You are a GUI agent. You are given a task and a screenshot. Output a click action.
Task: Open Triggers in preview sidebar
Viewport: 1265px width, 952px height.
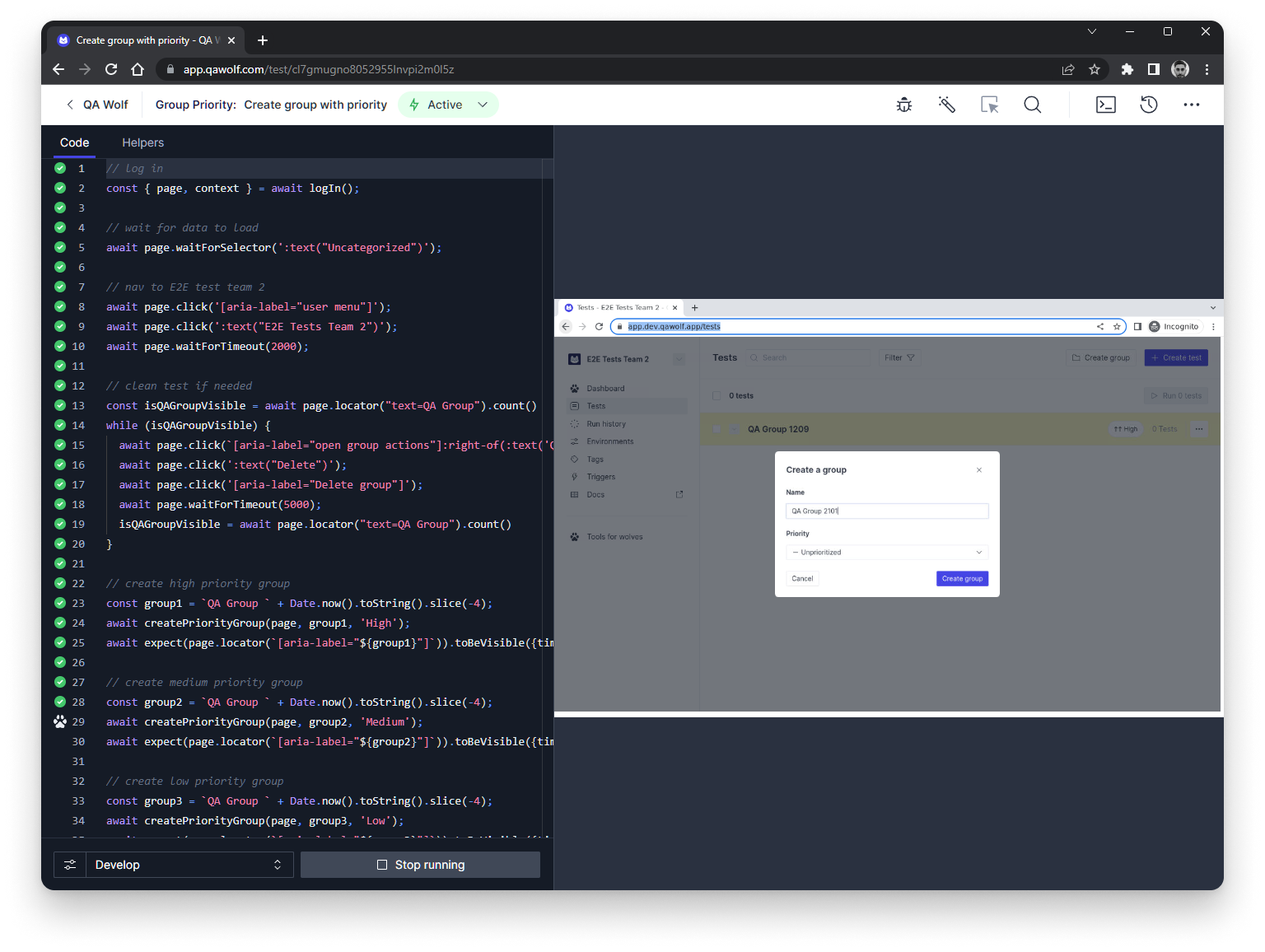click(x=601, y=477)
